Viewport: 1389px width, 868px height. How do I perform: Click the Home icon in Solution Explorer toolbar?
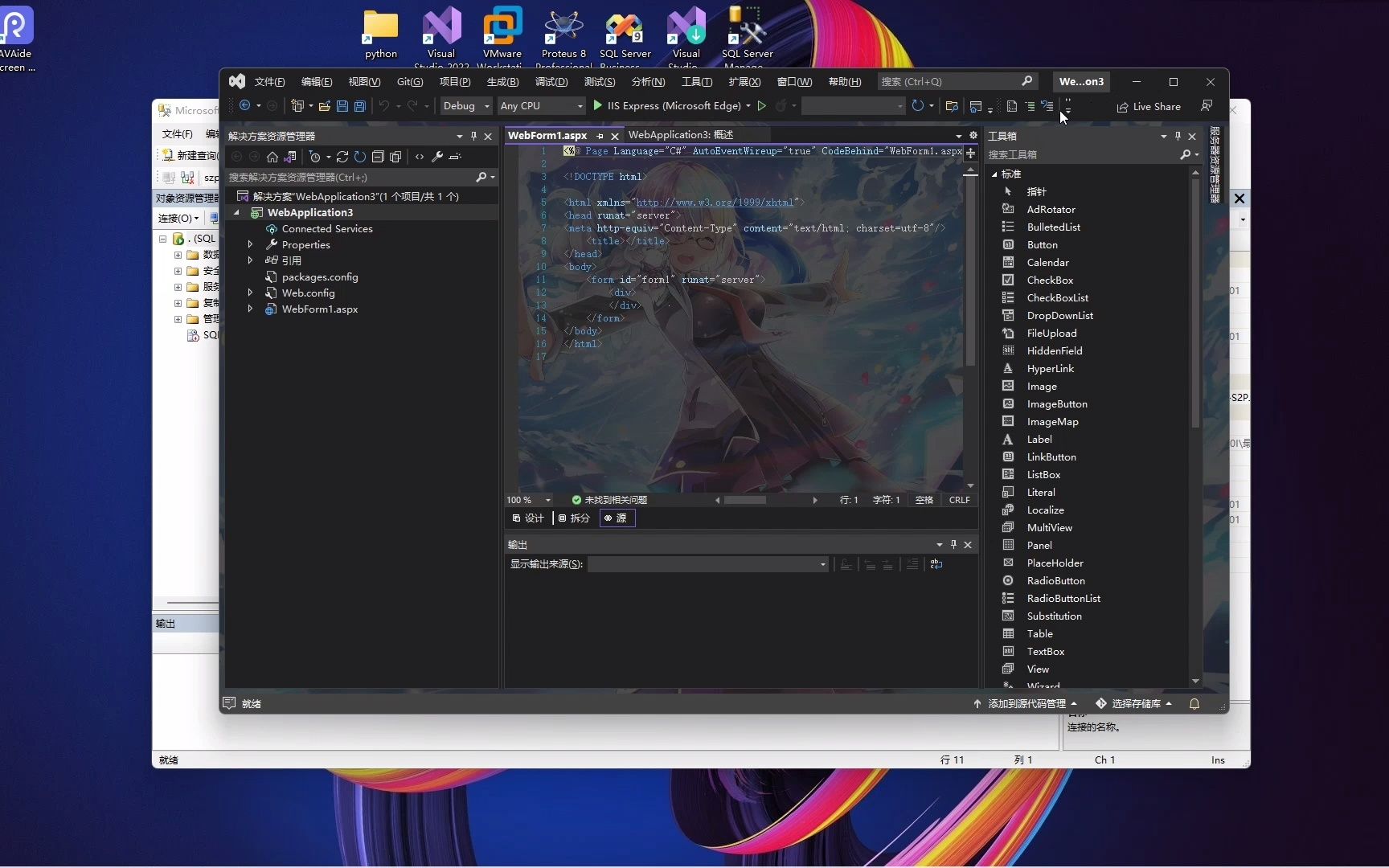click(272, 157)
